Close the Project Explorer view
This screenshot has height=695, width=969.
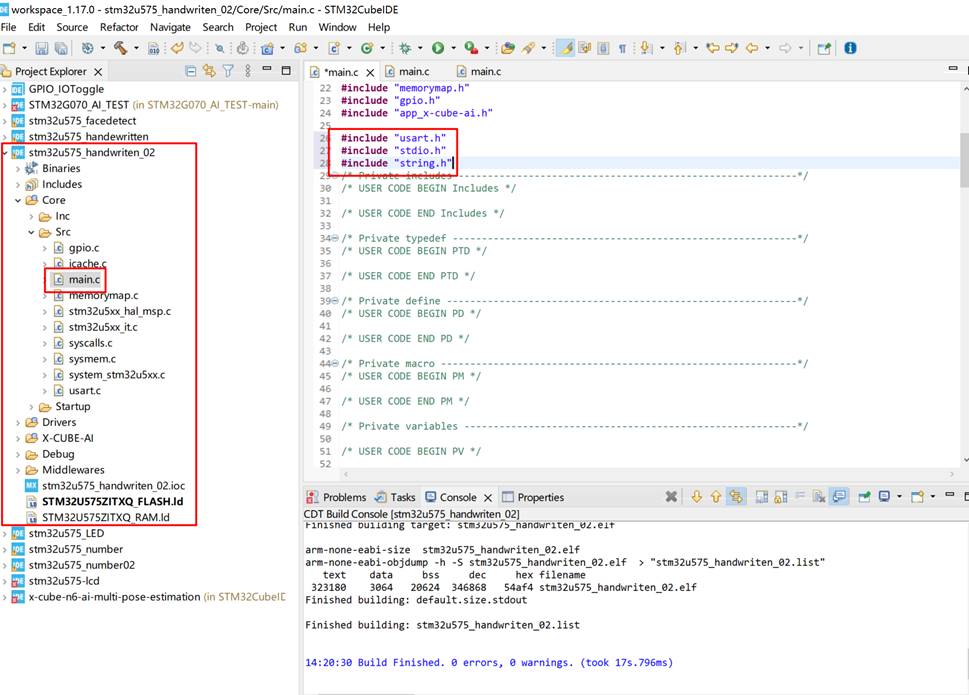[98, 72]
